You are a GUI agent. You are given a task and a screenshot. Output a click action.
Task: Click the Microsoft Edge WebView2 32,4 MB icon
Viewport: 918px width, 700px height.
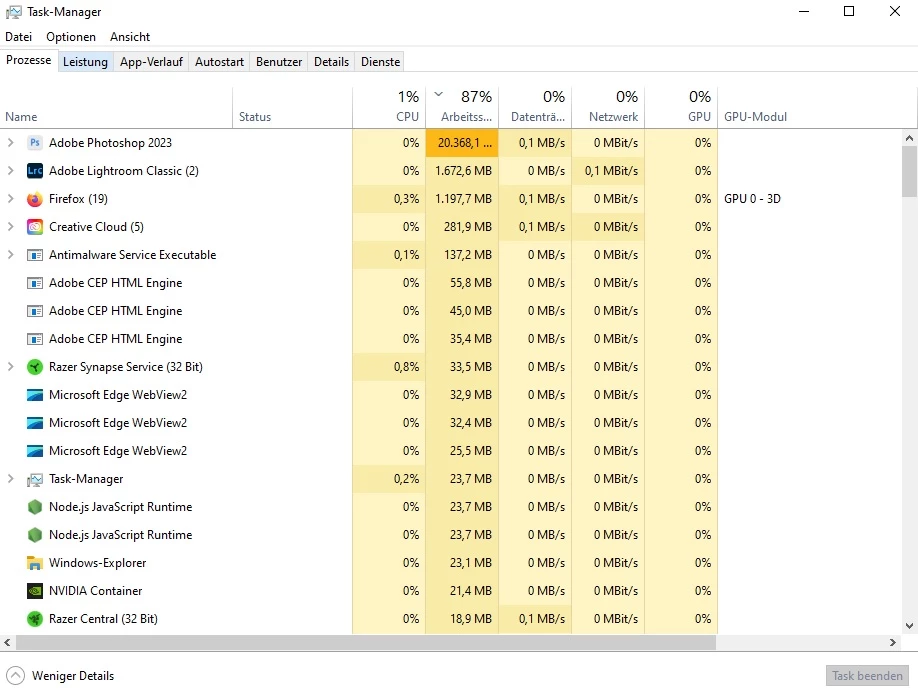point(35,423)
